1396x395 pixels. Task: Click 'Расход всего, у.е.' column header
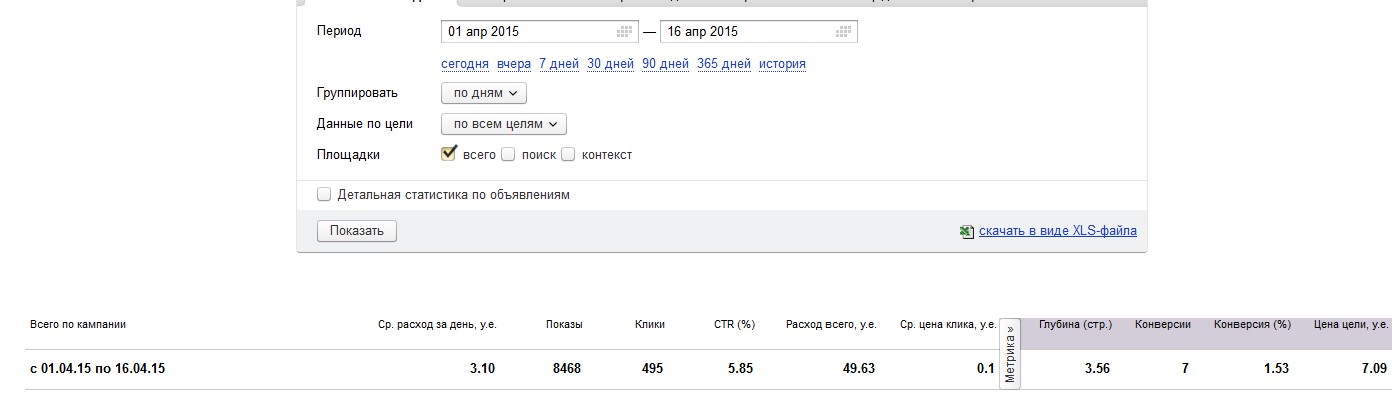pyautogui.click(x=831, y=325)
